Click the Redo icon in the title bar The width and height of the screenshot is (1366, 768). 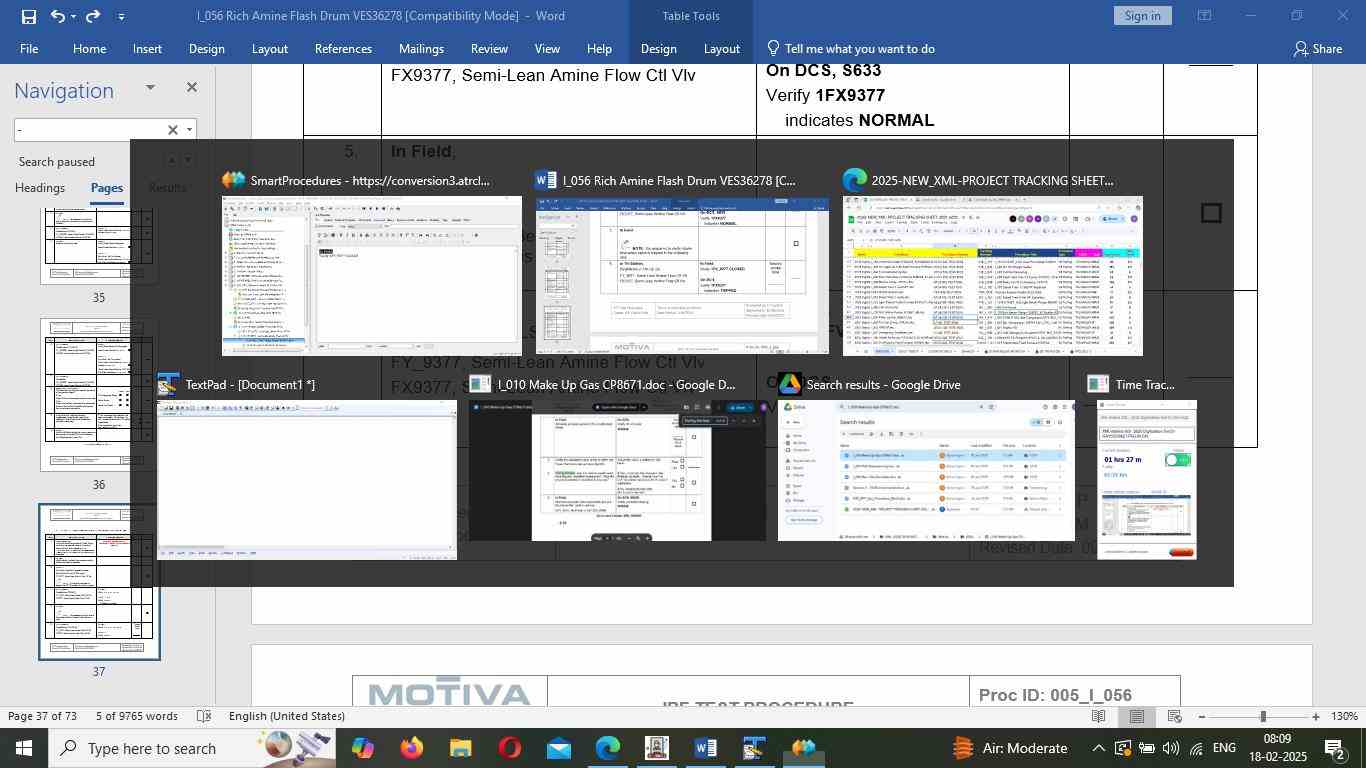point(93,16)
